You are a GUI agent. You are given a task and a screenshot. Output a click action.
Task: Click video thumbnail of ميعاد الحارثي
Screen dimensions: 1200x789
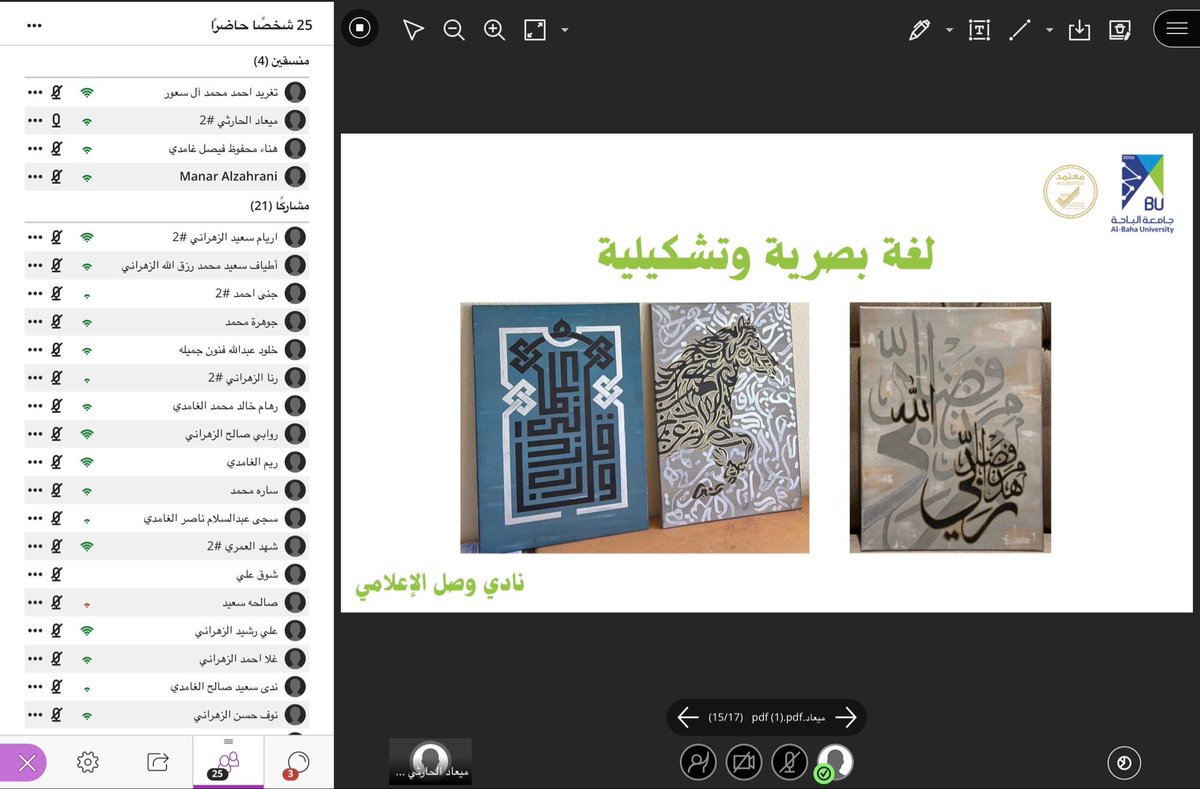point(430,761)
